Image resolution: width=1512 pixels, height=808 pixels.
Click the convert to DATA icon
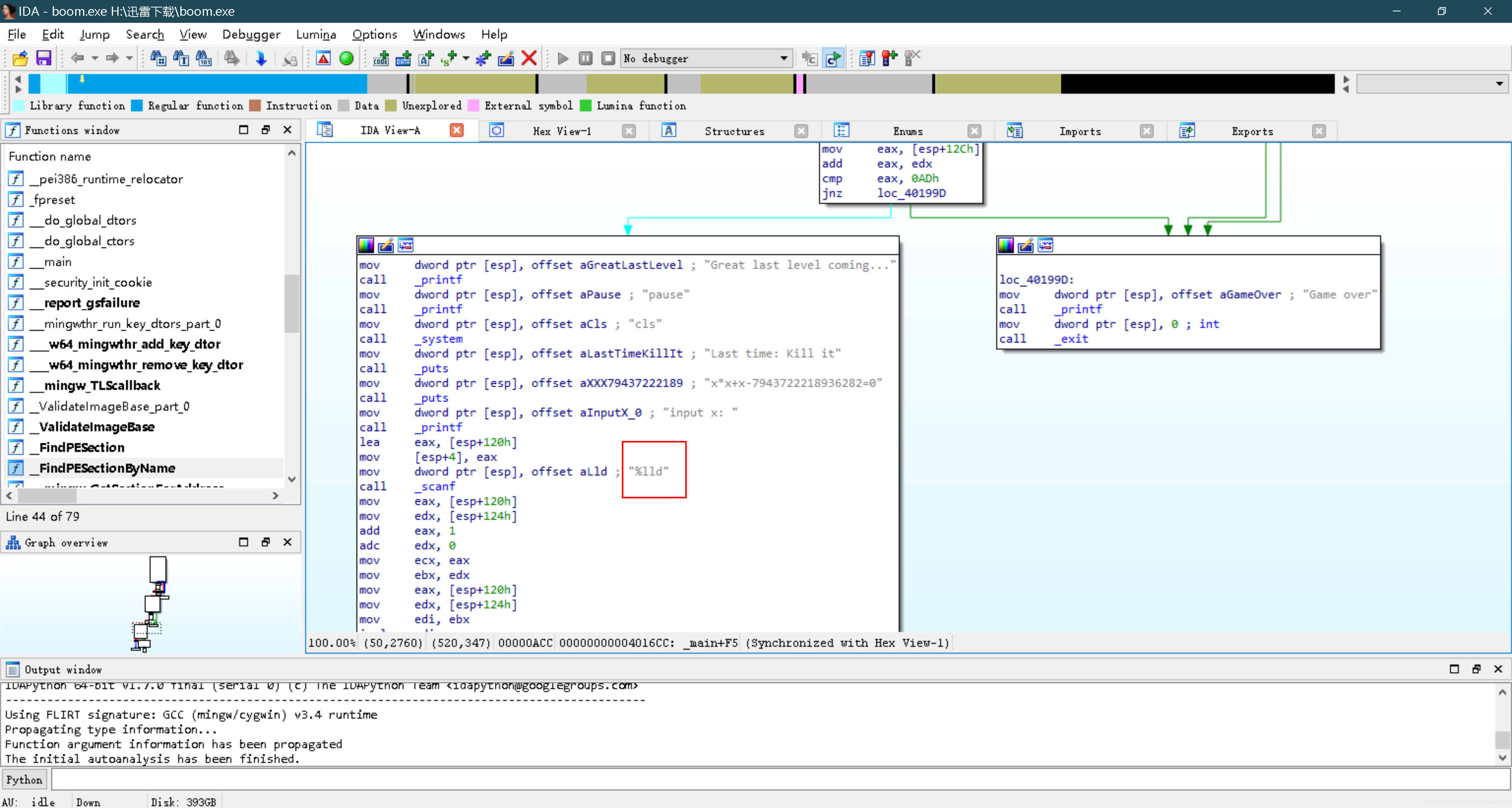coord(403,58)
